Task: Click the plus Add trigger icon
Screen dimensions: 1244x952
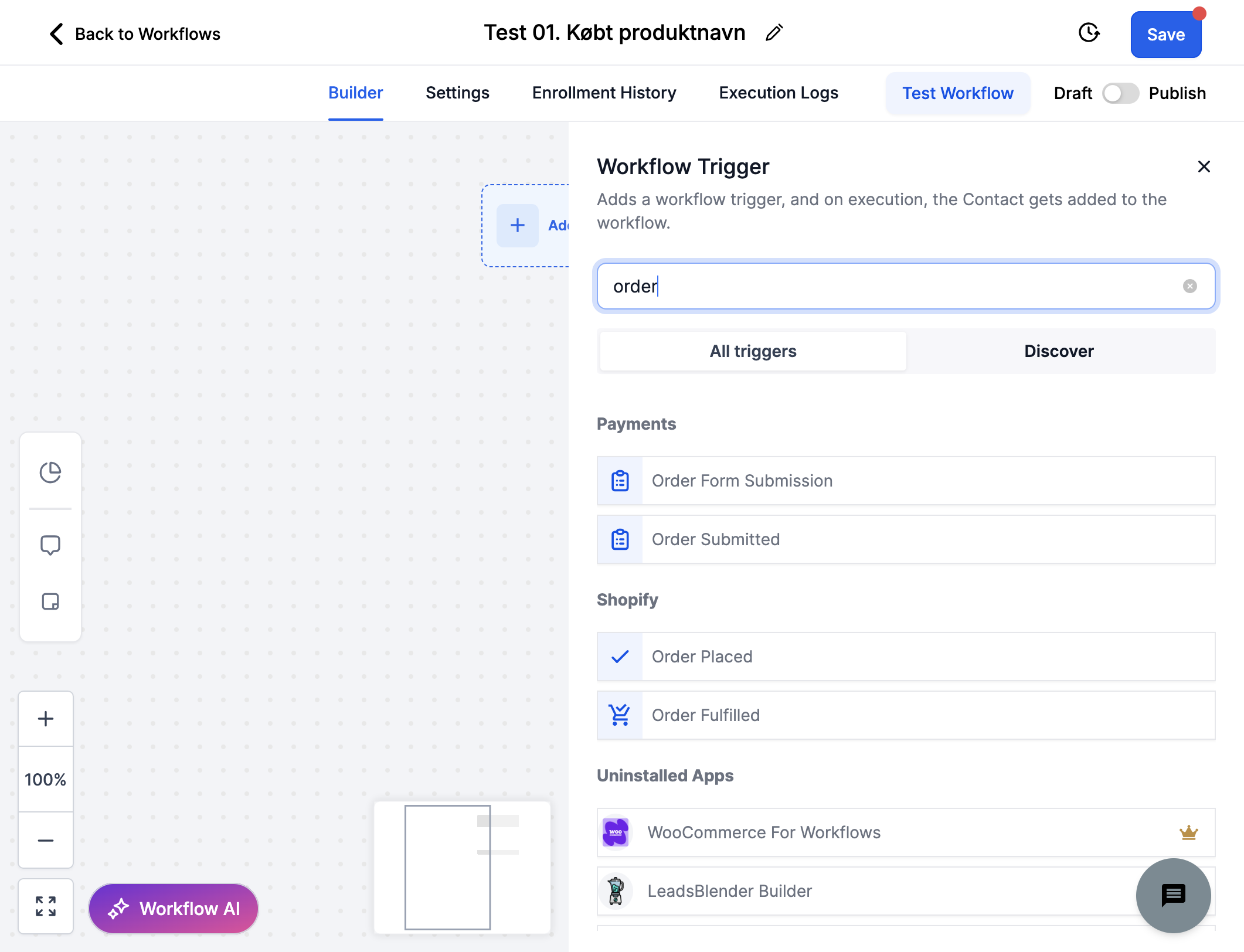Action: point(518,225)
